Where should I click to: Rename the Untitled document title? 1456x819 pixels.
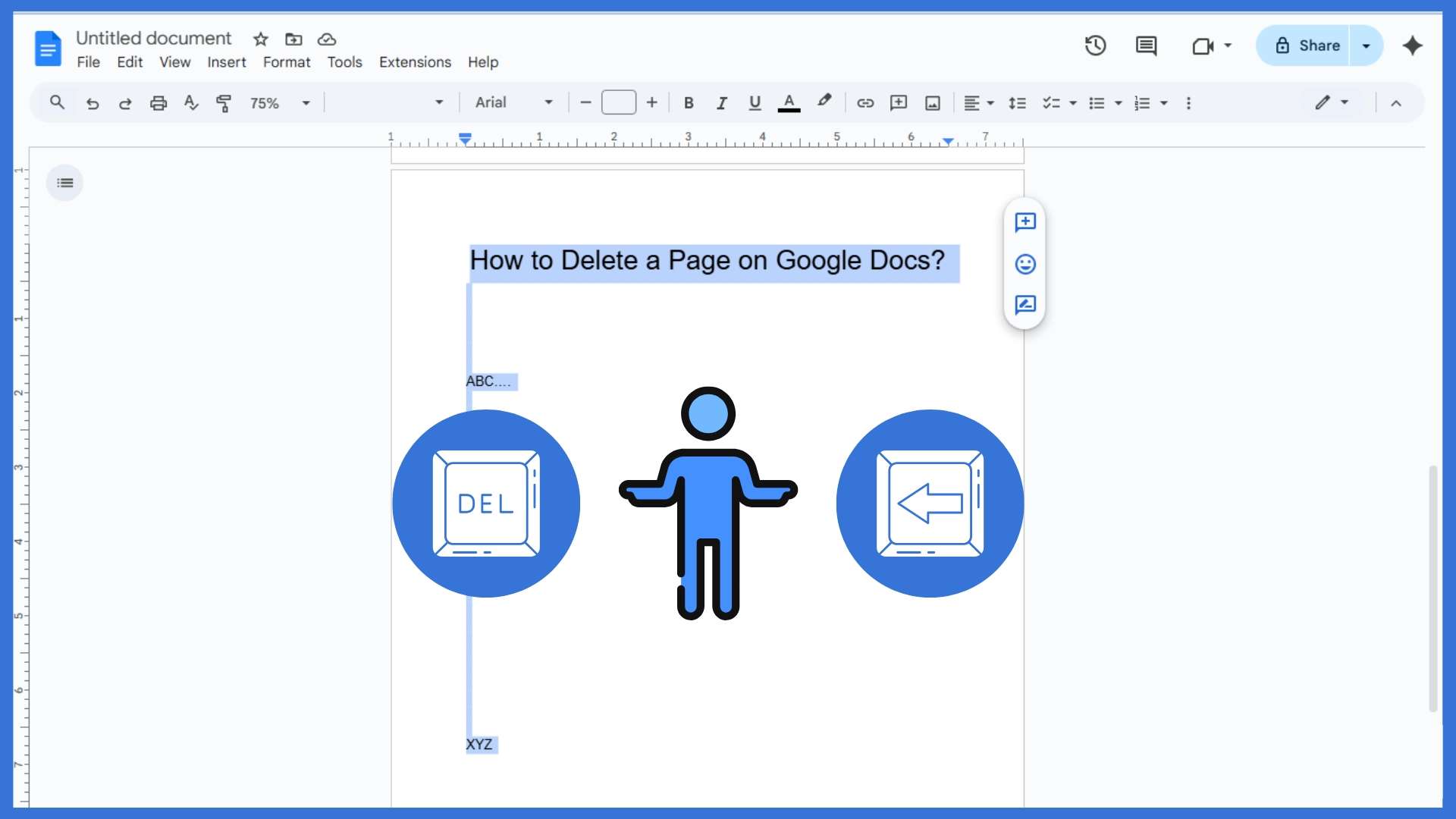154,38
